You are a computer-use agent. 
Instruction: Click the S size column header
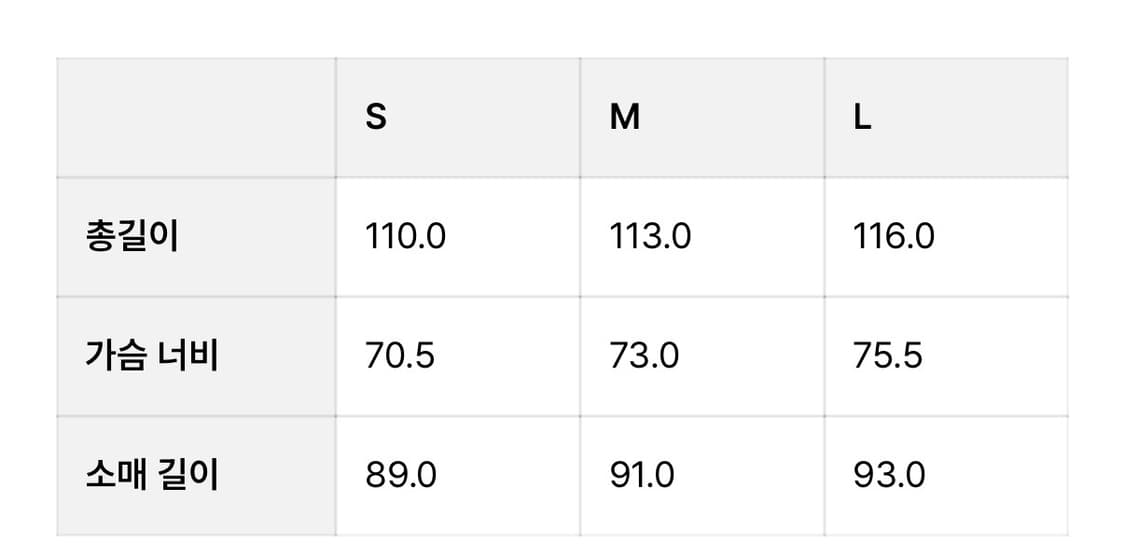[376, 118]
